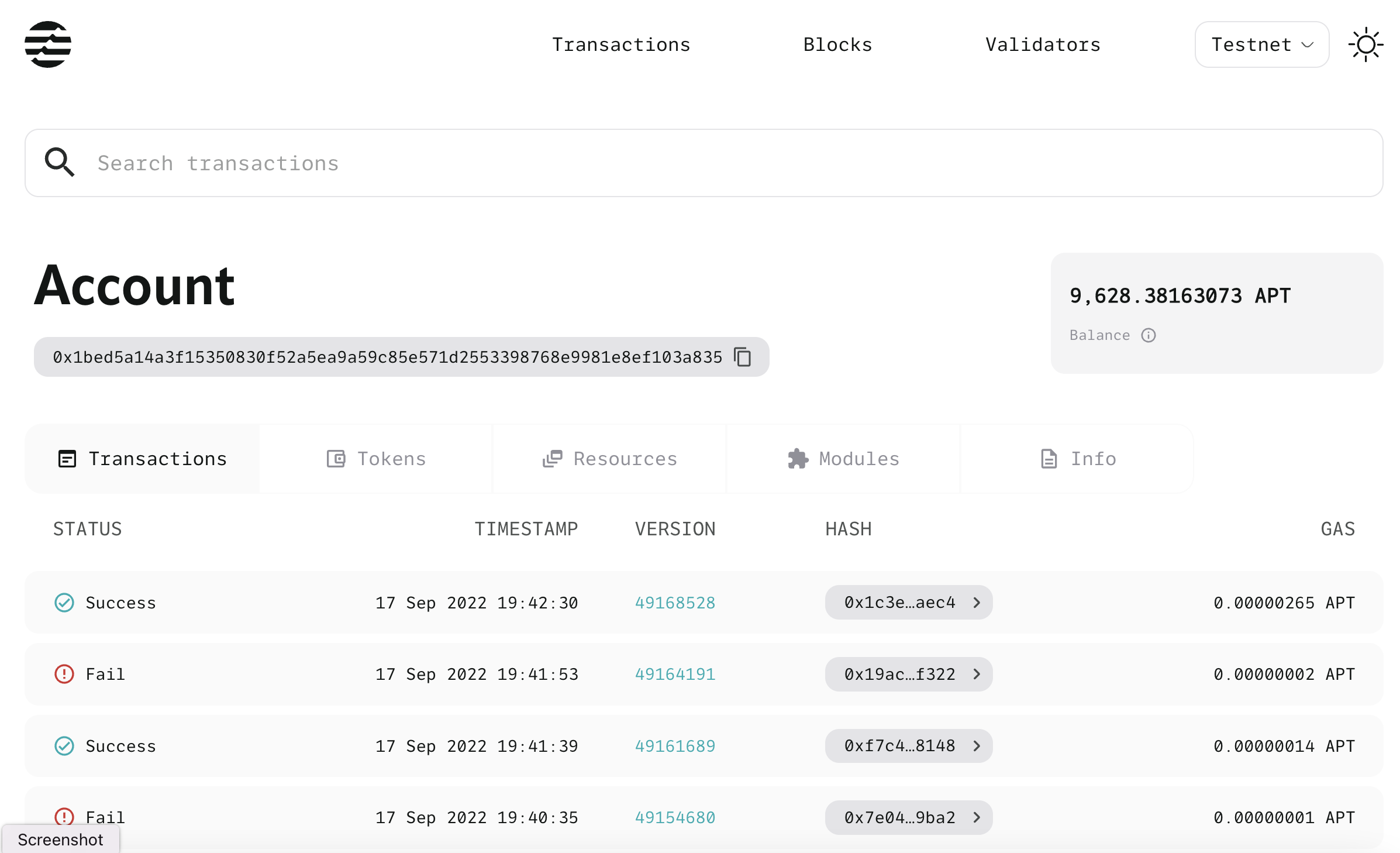Expand hash 0x19ac…f322 details
The image size is (1400, 853).
tap(975, 674)
